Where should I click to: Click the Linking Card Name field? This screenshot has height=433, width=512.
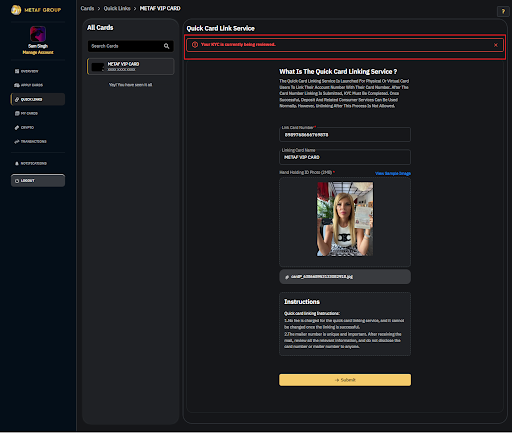(345, 157)
